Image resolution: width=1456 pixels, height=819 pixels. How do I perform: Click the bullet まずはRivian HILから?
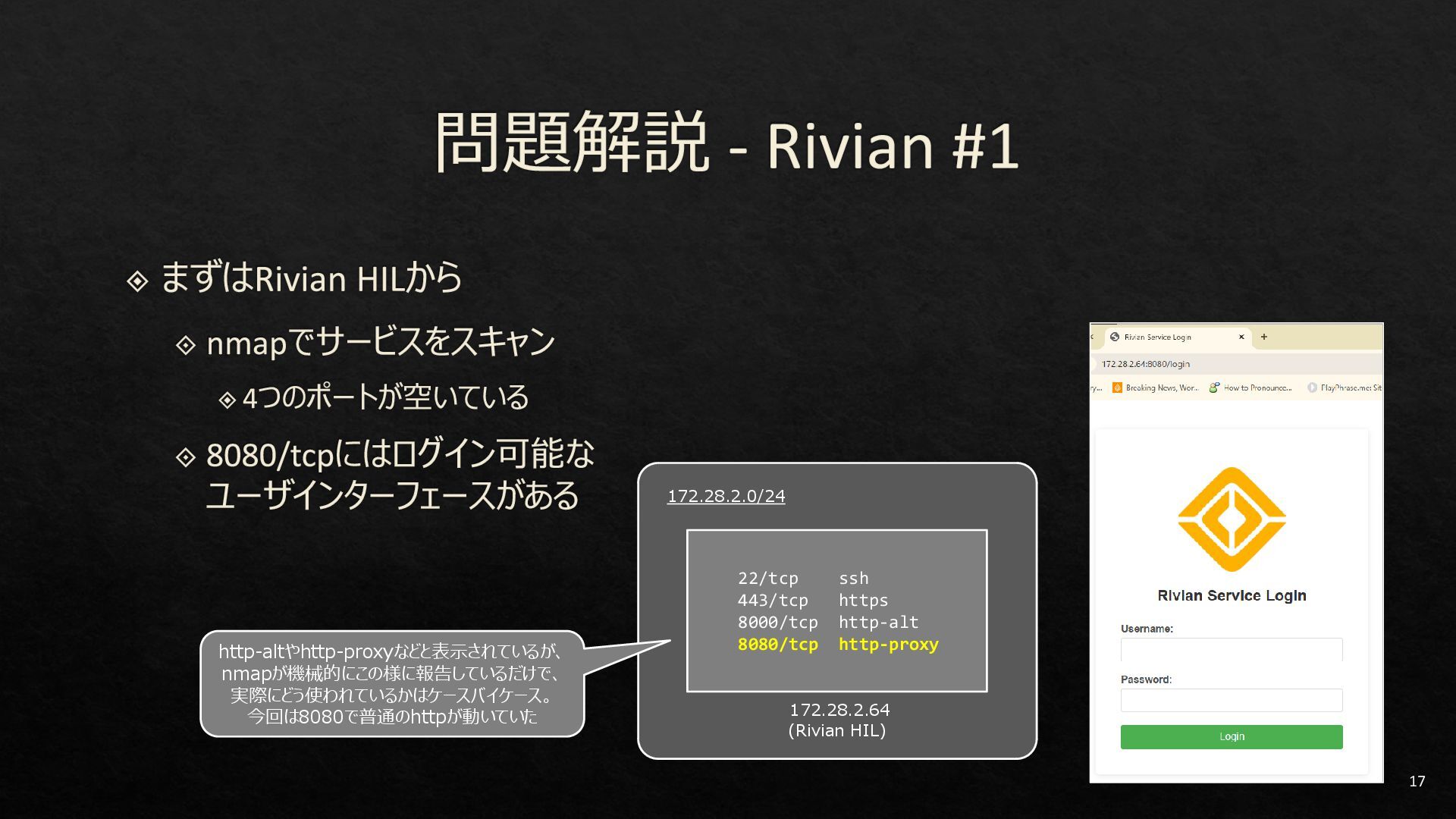click(311, 278)
